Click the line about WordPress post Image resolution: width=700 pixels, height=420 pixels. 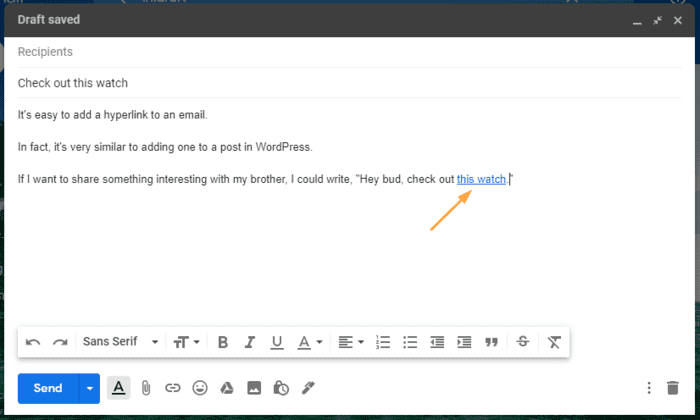165,147
